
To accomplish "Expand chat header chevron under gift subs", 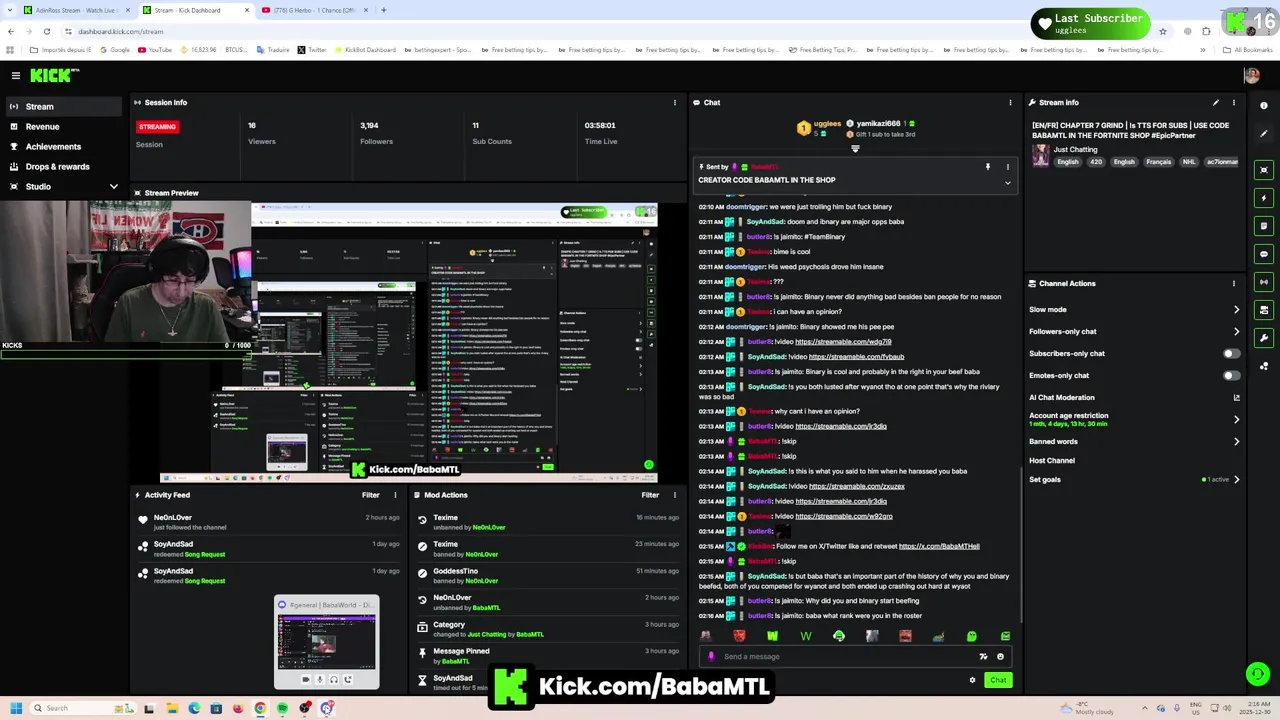I will [855, 149].
